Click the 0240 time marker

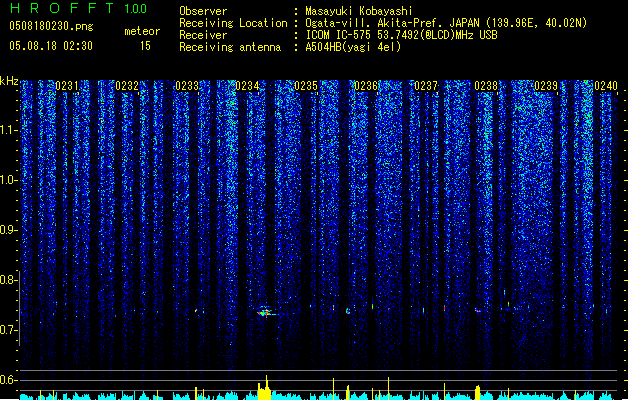pos(606,86)
